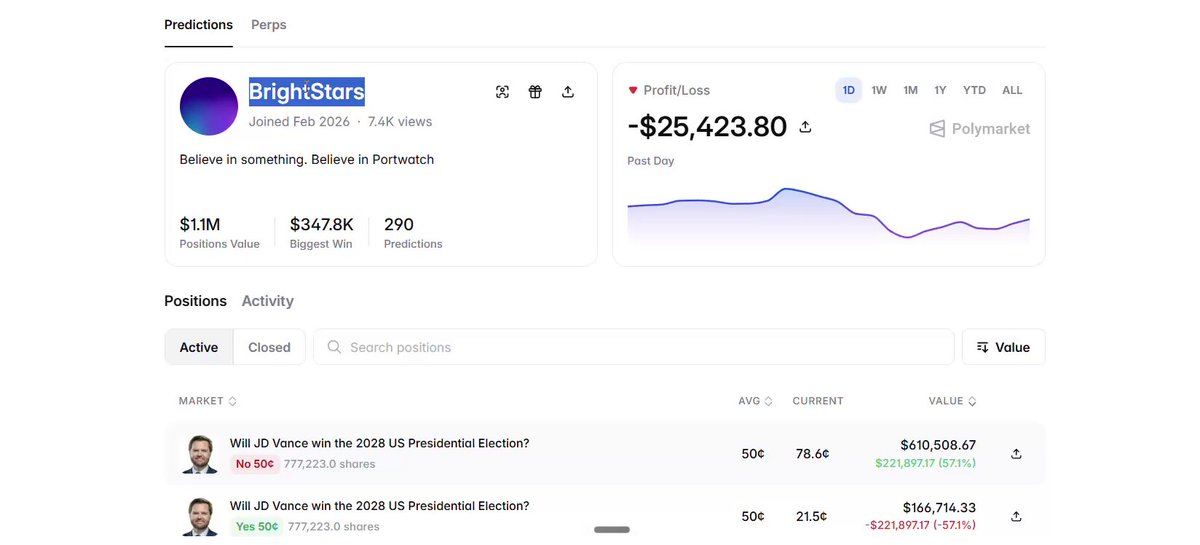Screen dimensions: 1200x545
Task: Click the JD Vance photo in the No row
Action: coord(200,454)
